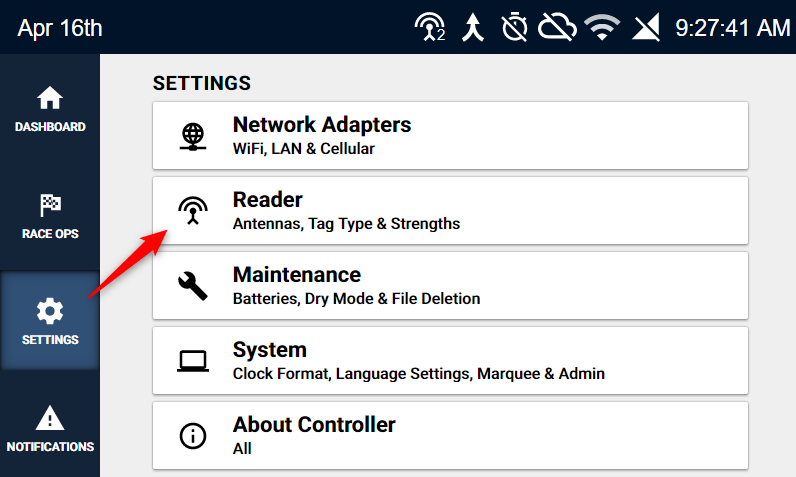Open About Controller card

tap(450, 436)
